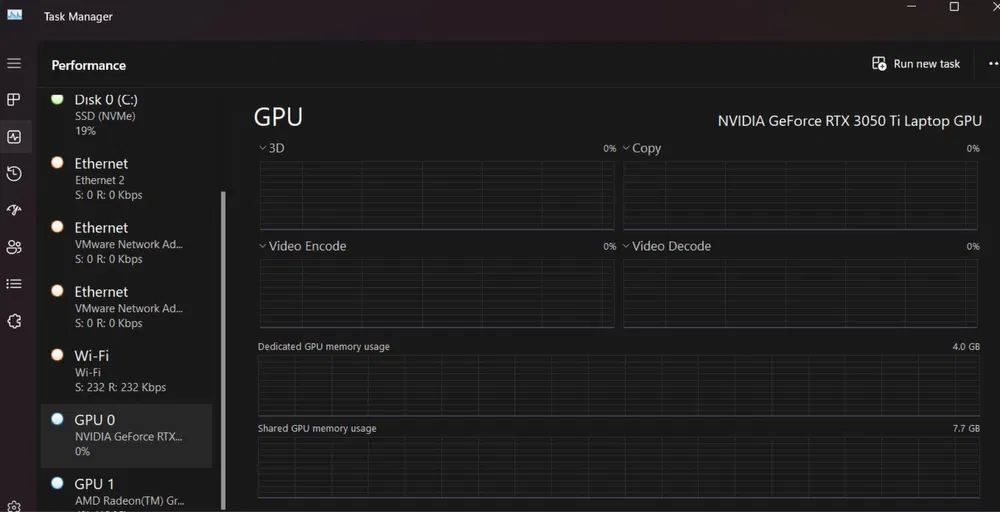Click the performance list vertical scrollbar

(x=223, y=350)
